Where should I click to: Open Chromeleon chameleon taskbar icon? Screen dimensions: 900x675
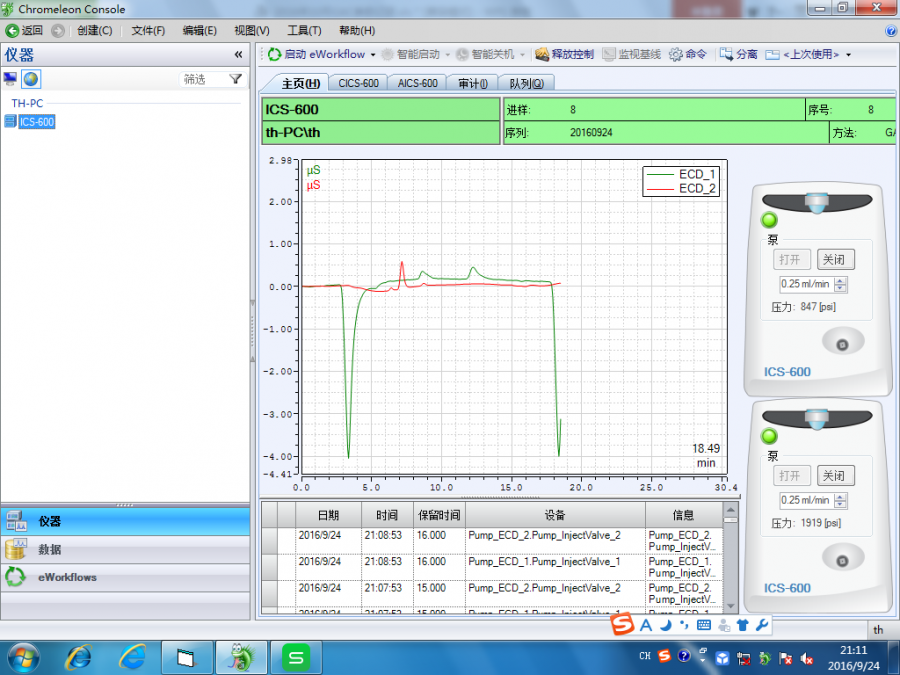coord(242,658)
